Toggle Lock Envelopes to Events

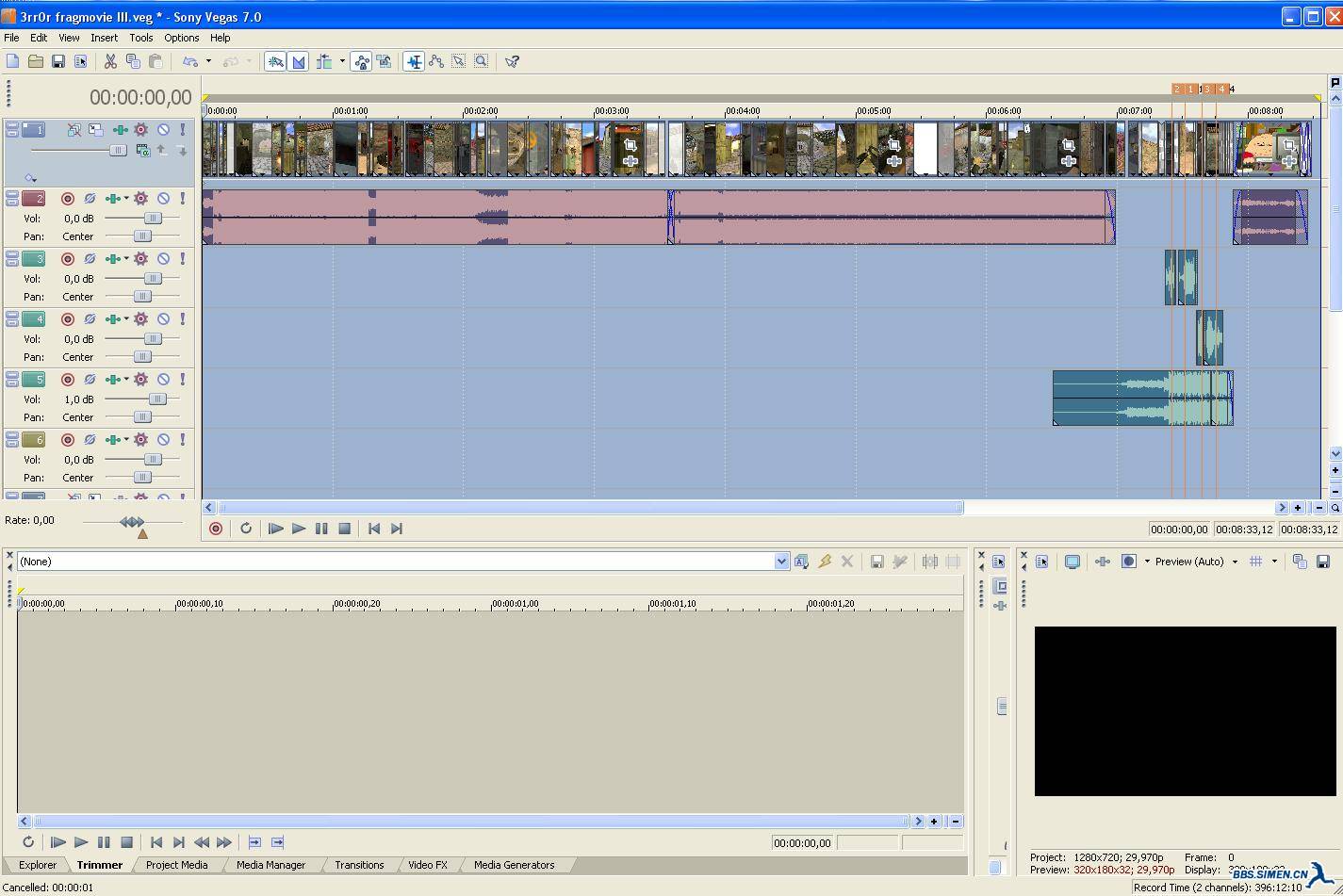click(x=361, y=61)
